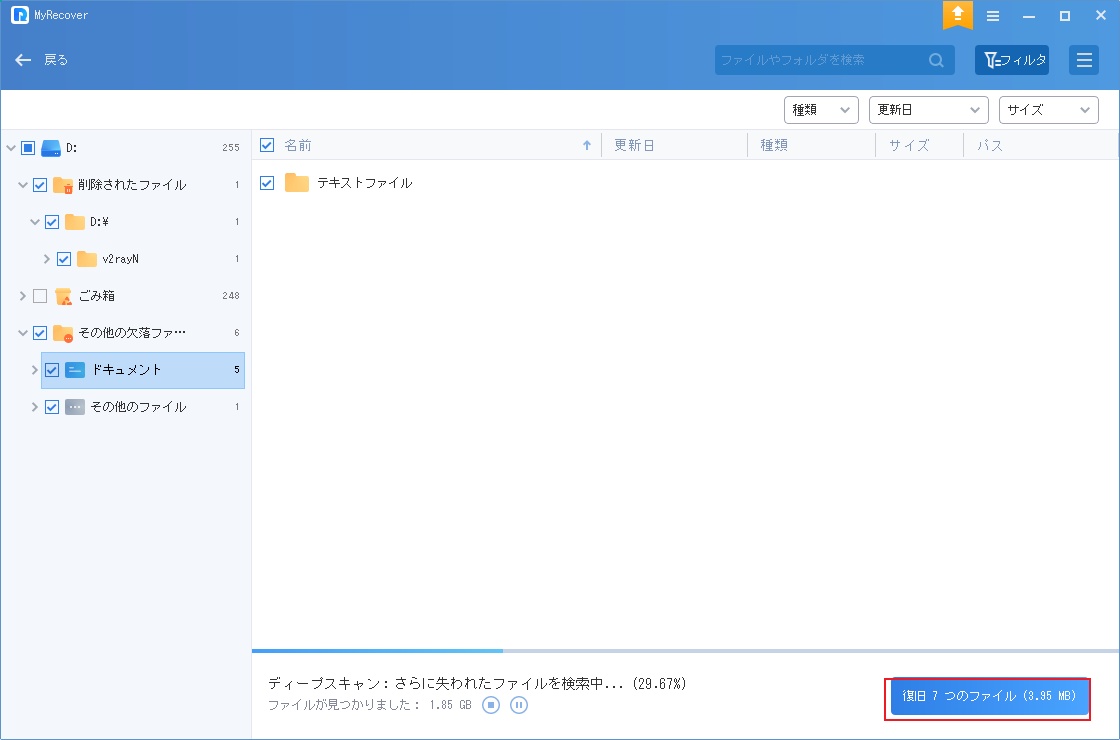This screenshot has width=1120, height=740.
Task: Click the フィルタ button
Action: coord(1011,60)
